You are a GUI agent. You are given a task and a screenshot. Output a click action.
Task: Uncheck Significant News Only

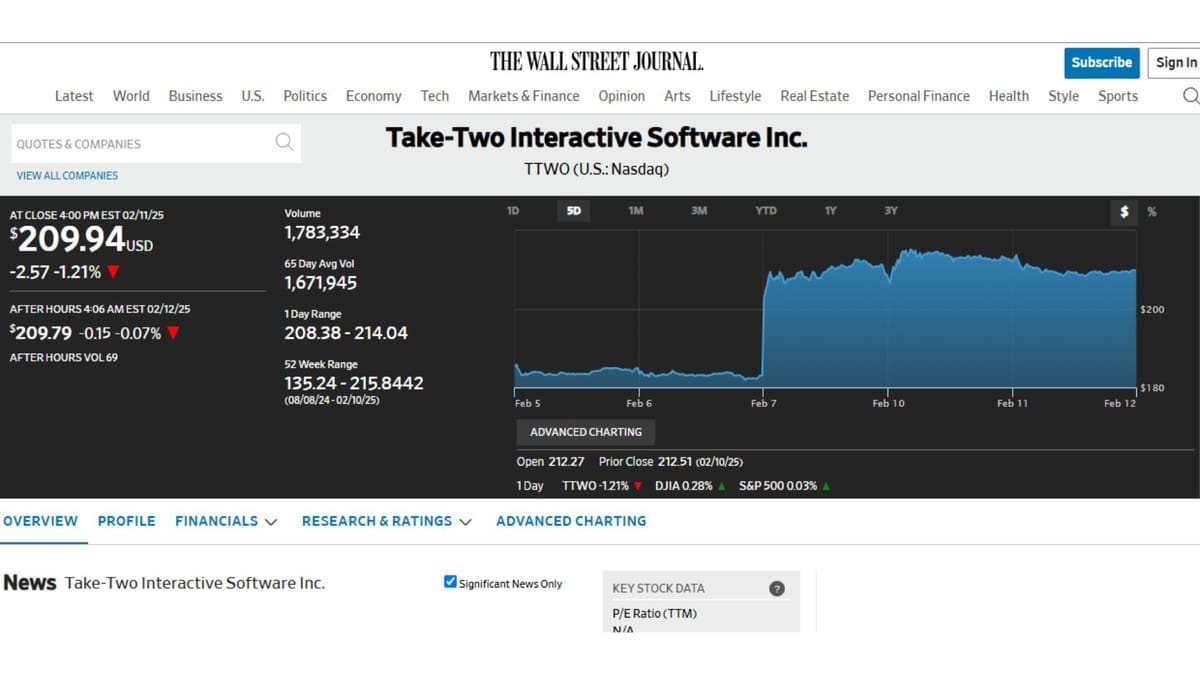tap(450, 581)
